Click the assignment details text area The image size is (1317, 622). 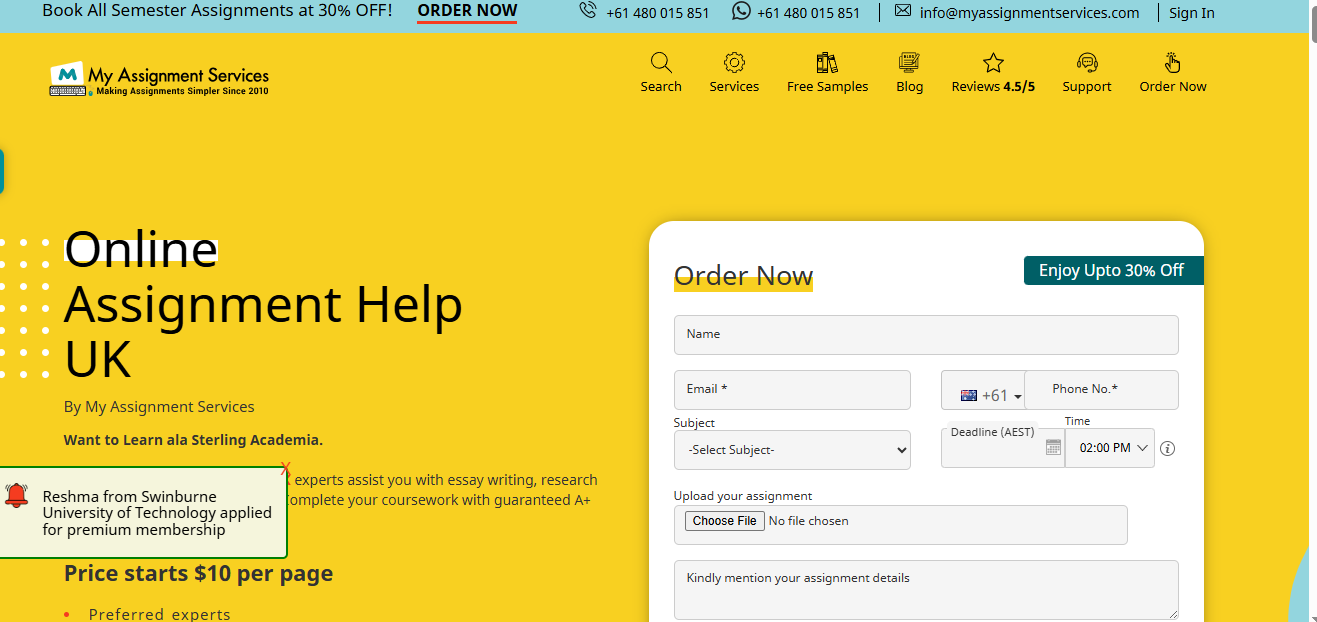tap(925, 590)
